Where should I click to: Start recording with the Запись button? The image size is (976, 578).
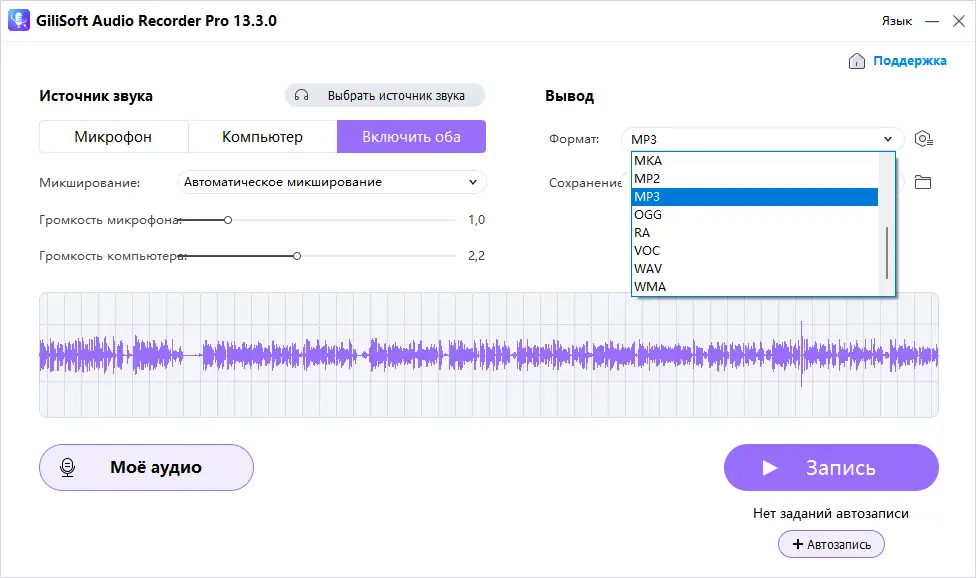(x=831, y=467)
